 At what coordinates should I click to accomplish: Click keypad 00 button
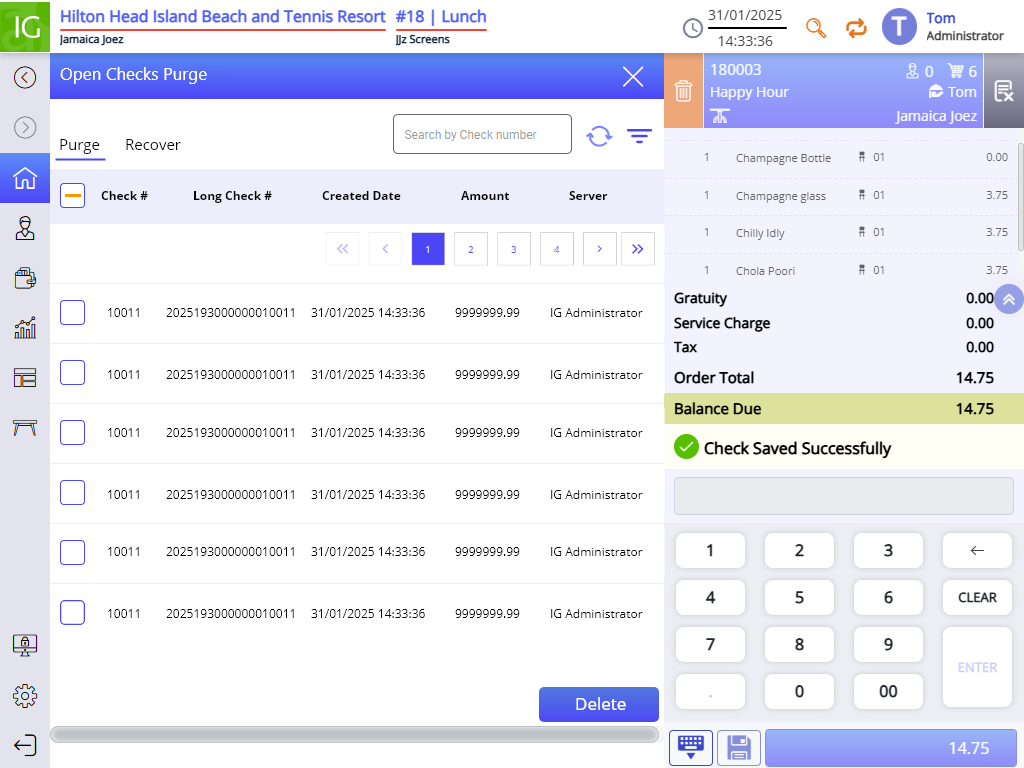888,691
